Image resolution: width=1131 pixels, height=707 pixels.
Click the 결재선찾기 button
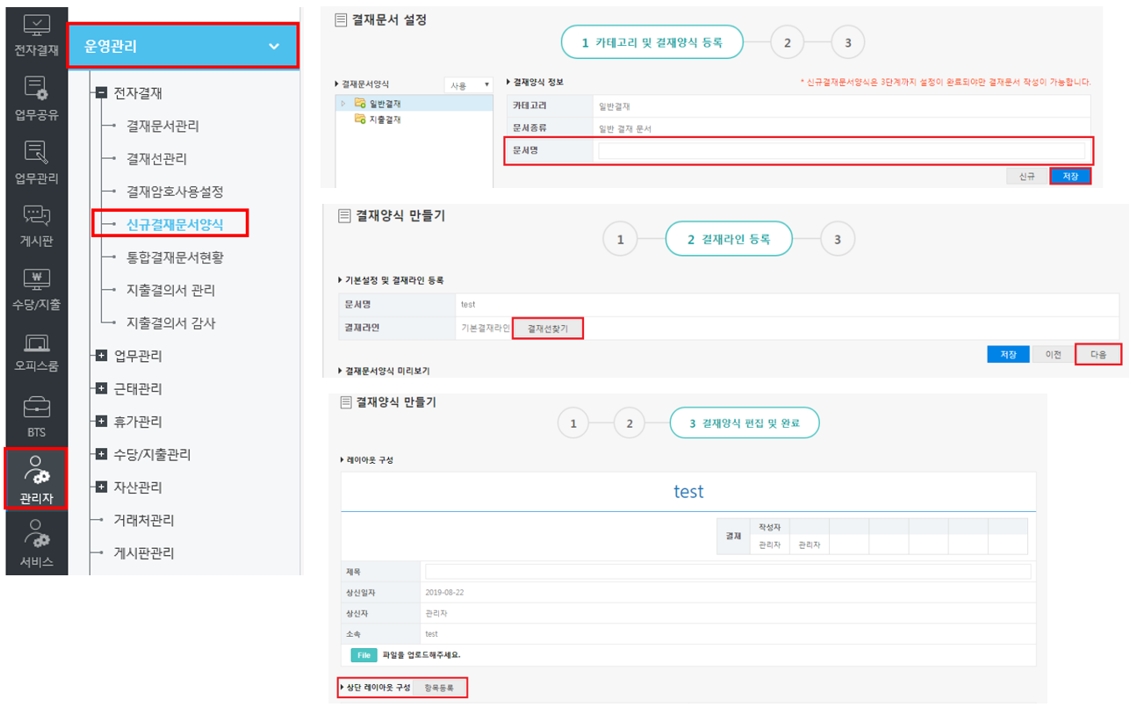(x=547, y=328)
